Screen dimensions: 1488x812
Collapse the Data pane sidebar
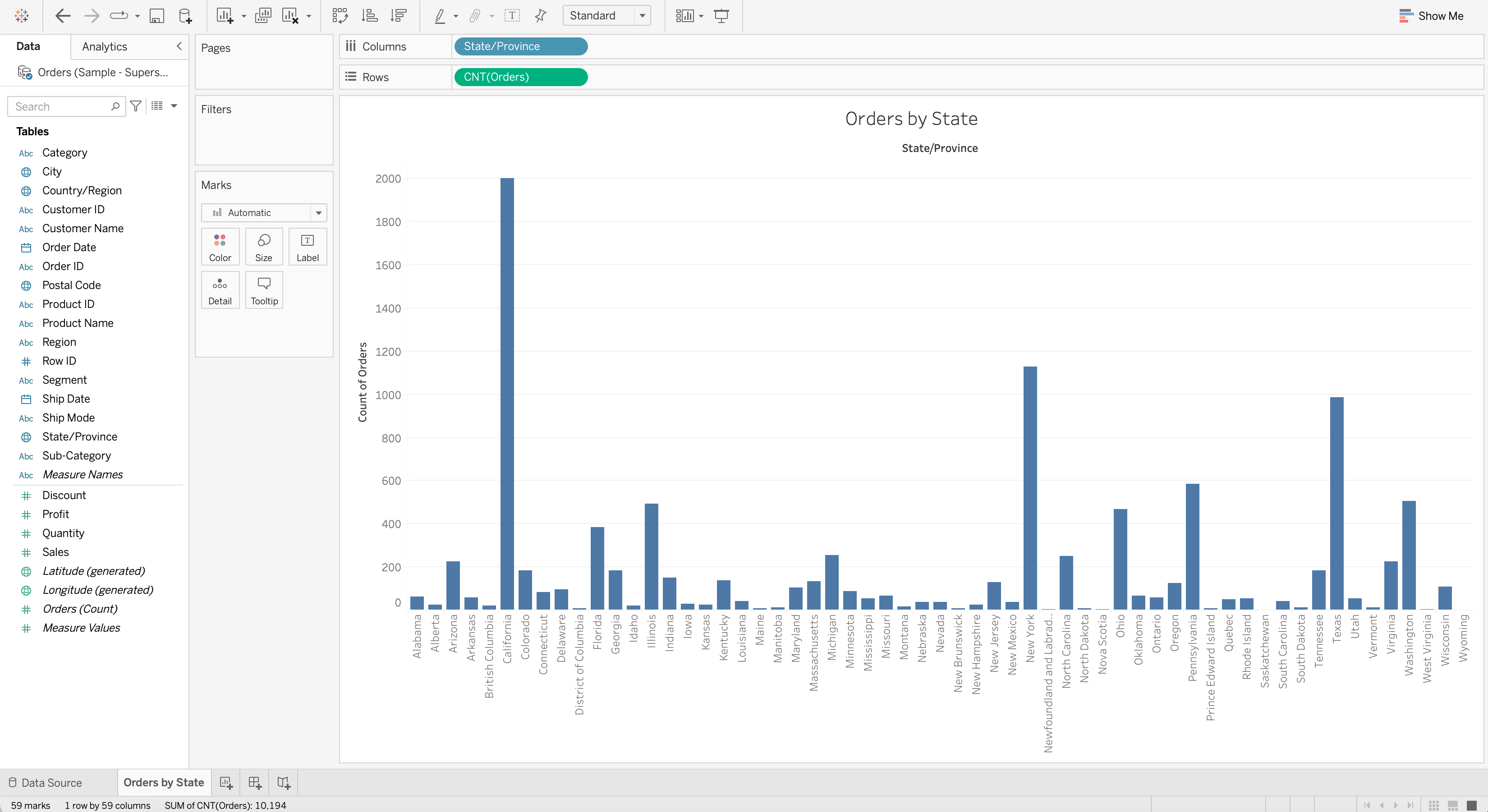click(179, 46)
